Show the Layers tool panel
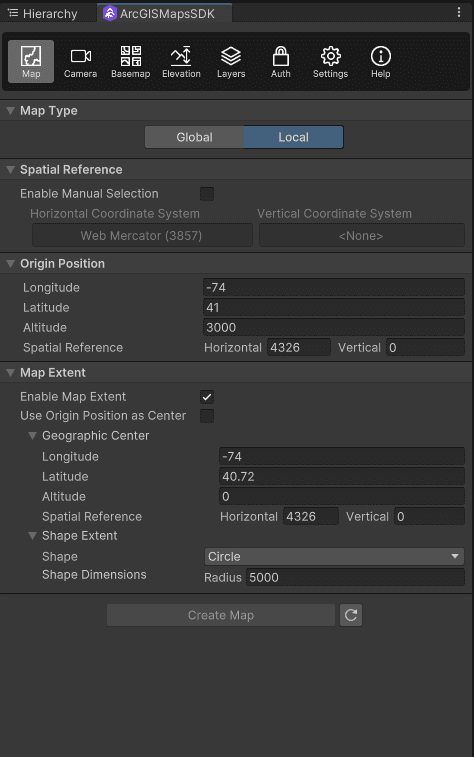 231,62
